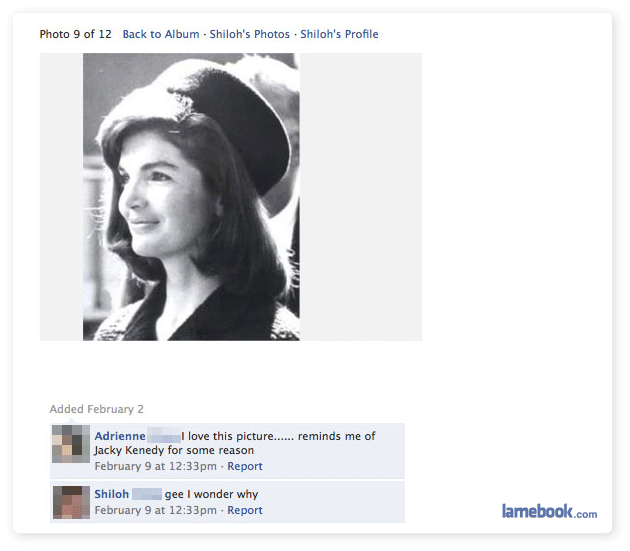Open the Back to Album link
Image resolution: width=630 pixels, height=551 pixels.
(x=161, y=34)
